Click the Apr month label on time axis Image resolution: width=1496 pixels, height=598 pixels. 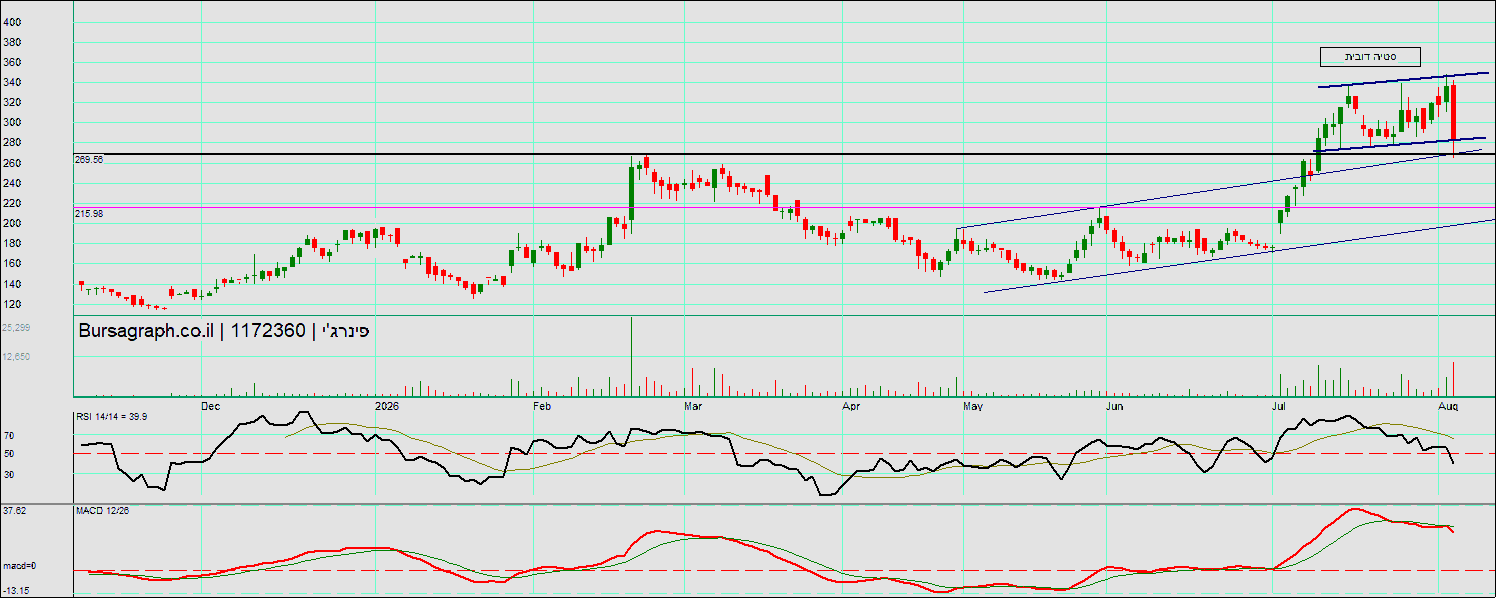[852, 407]
